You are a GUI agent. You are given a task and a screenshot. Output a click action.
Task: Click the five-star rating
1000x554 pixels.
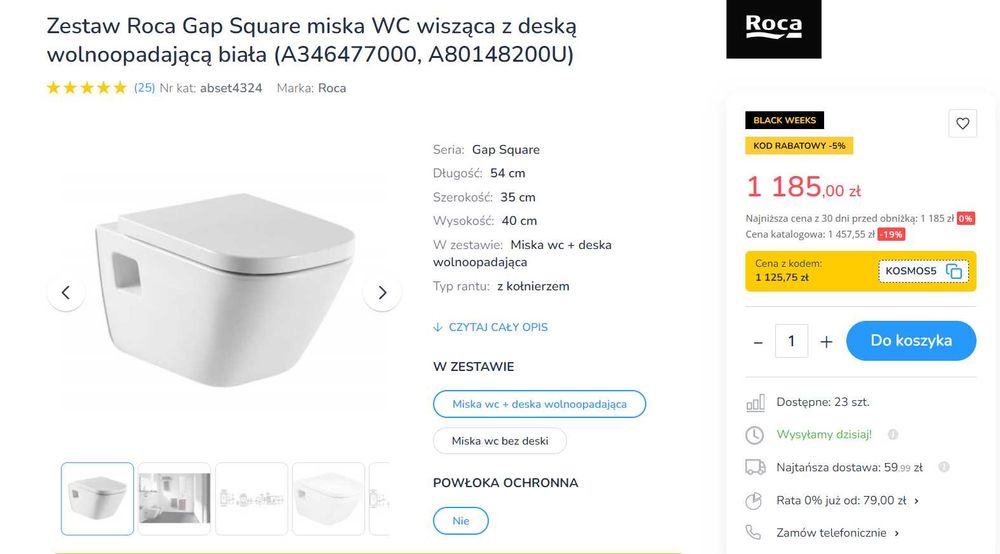coord(87,88)
